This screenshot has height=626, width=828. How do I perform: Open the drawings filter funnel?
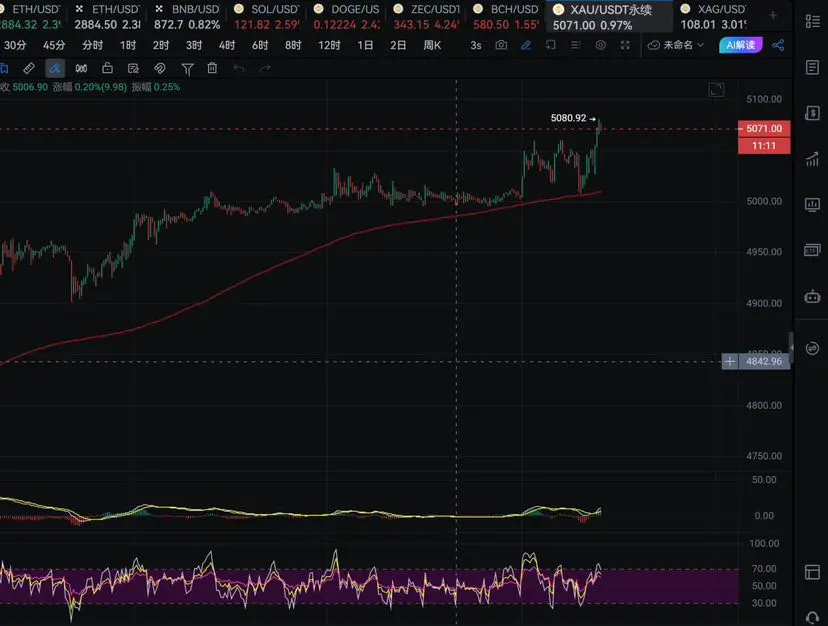pyautogui.click(x=187, y=69)
